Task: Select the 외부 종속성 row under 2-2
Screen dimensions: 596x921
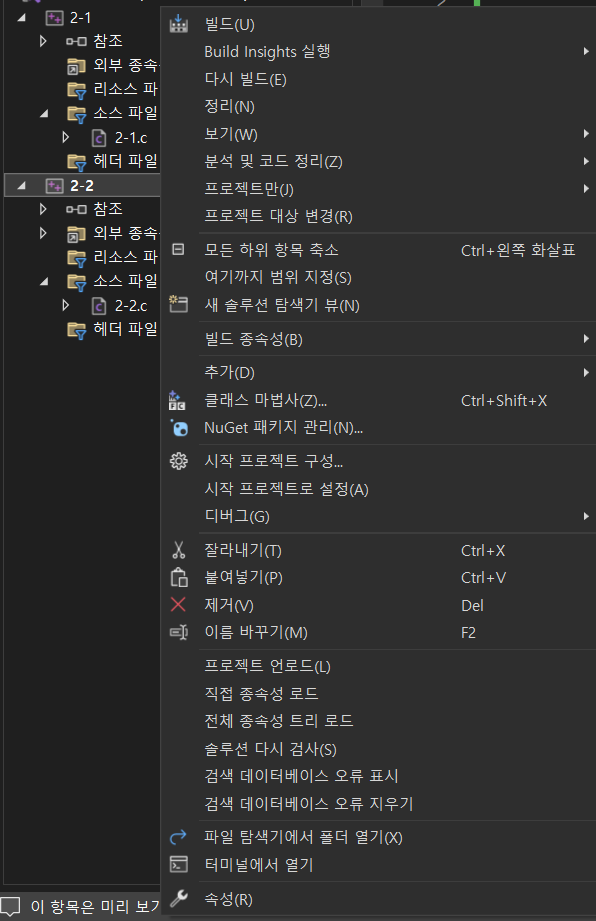Action: coord(82,233)
